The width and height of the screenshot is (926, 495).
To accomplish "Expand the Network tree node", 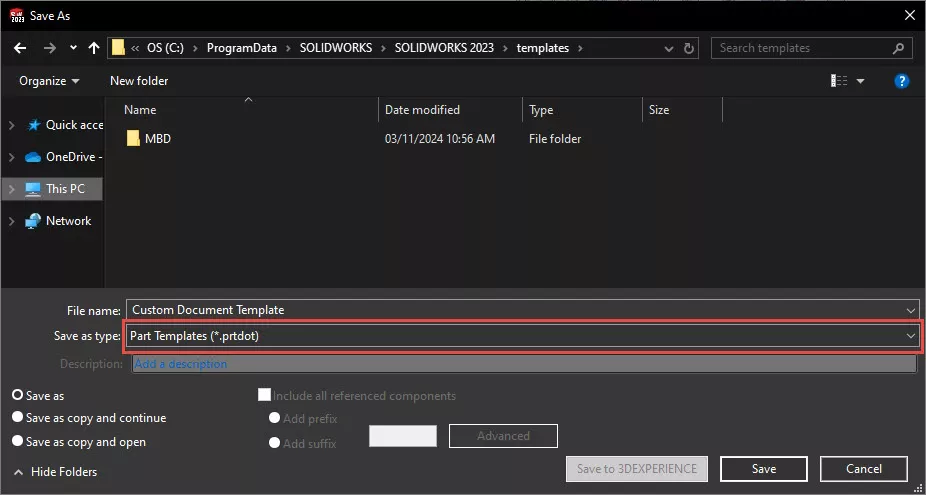I will 11,221.
